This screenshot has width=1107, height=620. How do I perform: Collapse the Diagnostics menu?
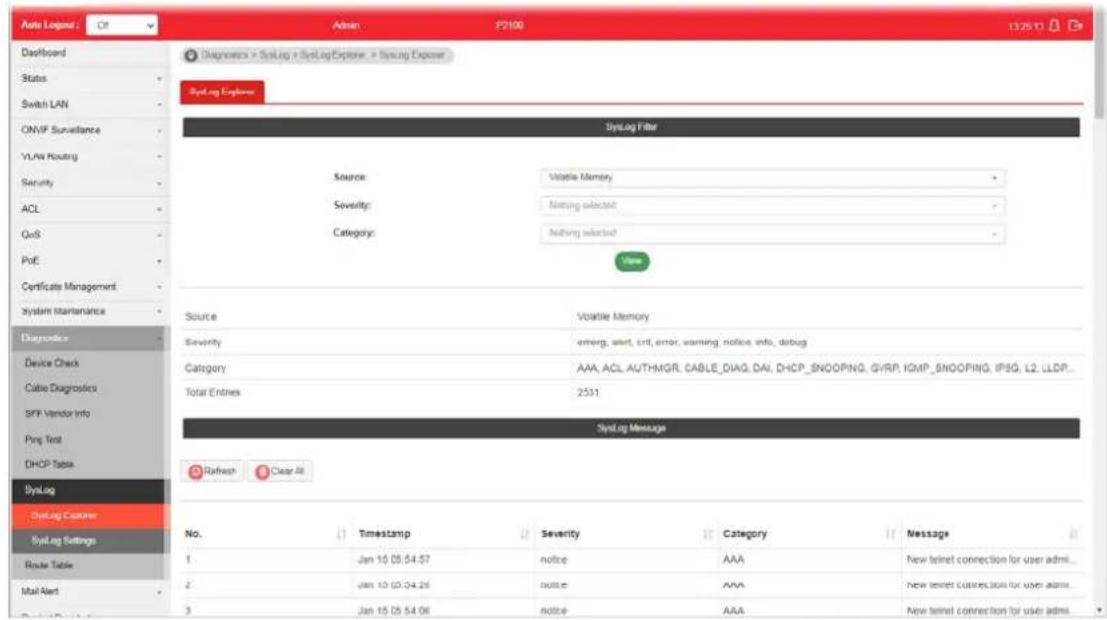click(x=90, y=338)
